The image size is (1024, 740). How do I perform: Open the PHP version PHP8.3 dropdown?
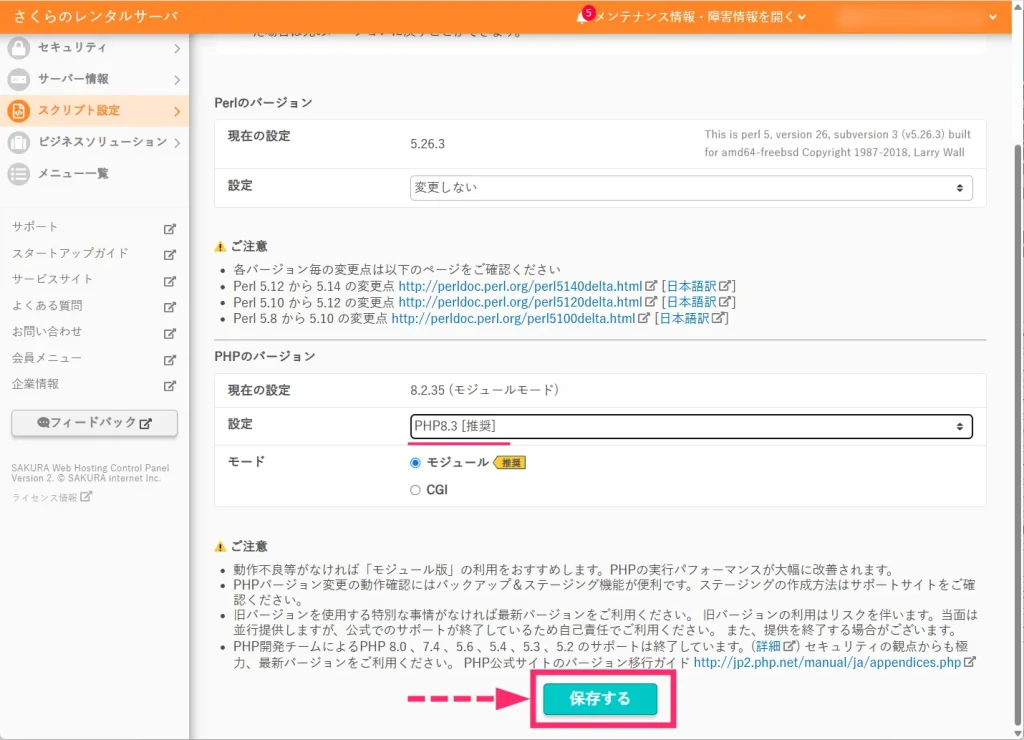(691, 426)
